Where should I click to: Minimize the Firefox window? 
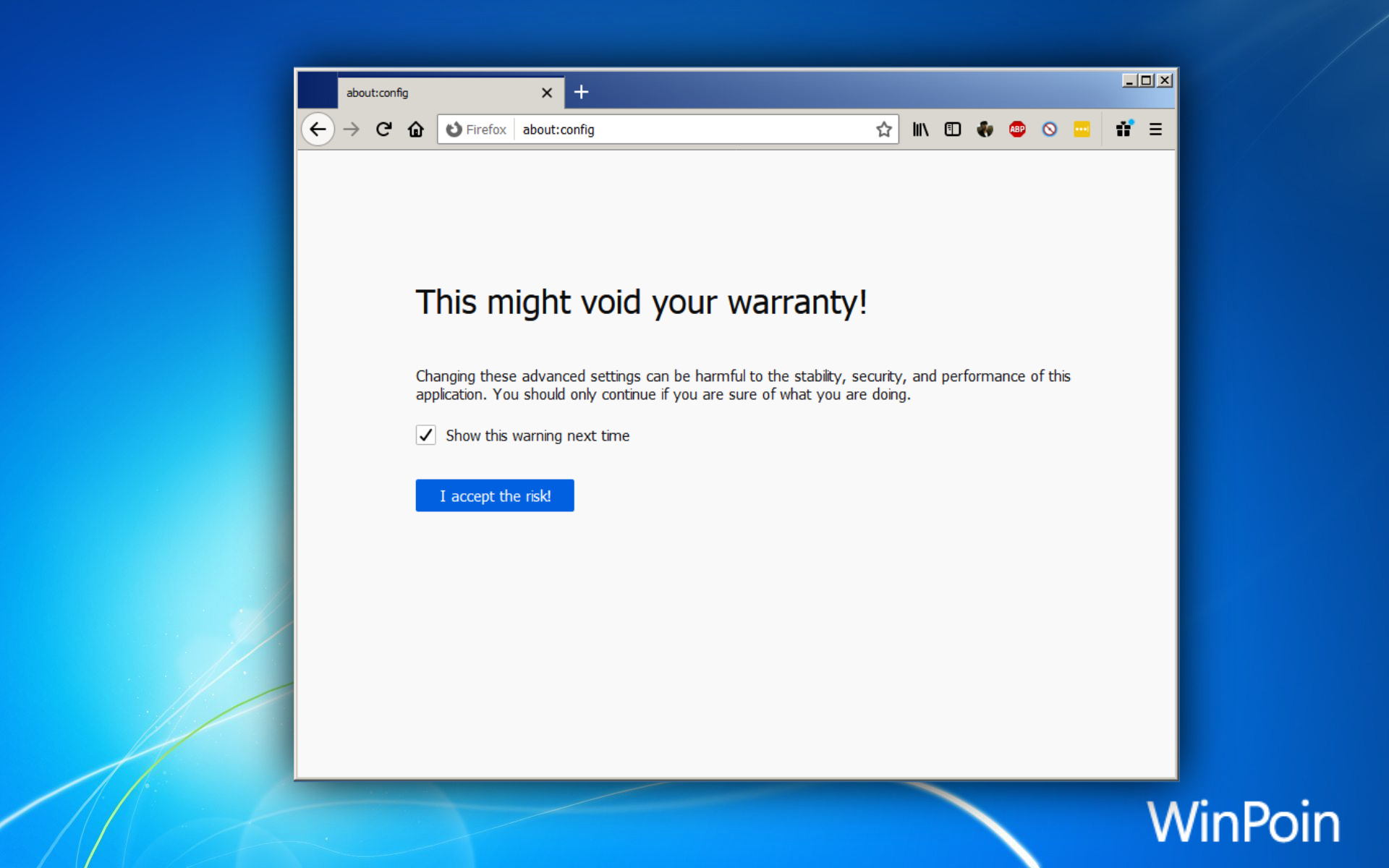[x=1129, y=80]
